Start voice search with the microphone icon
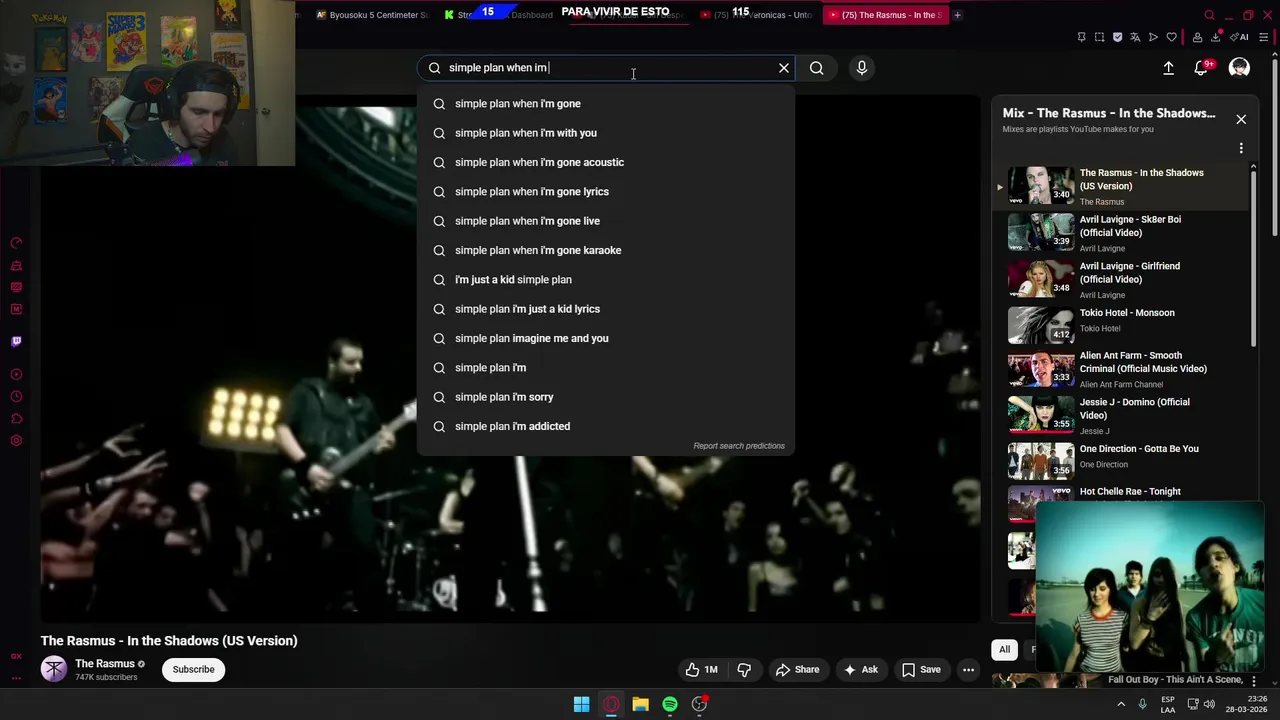 point(862,68)
